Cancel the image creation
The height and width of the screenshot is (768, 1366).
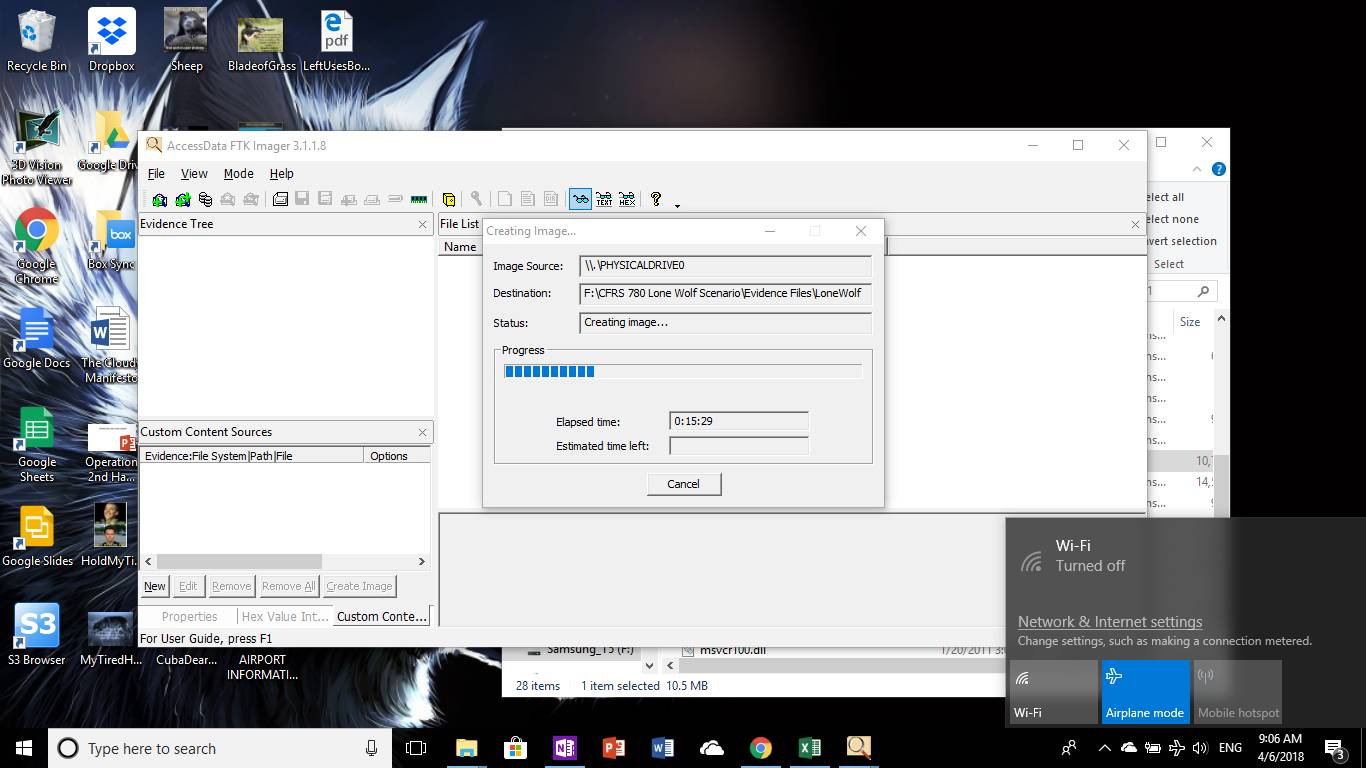(683, 484)
